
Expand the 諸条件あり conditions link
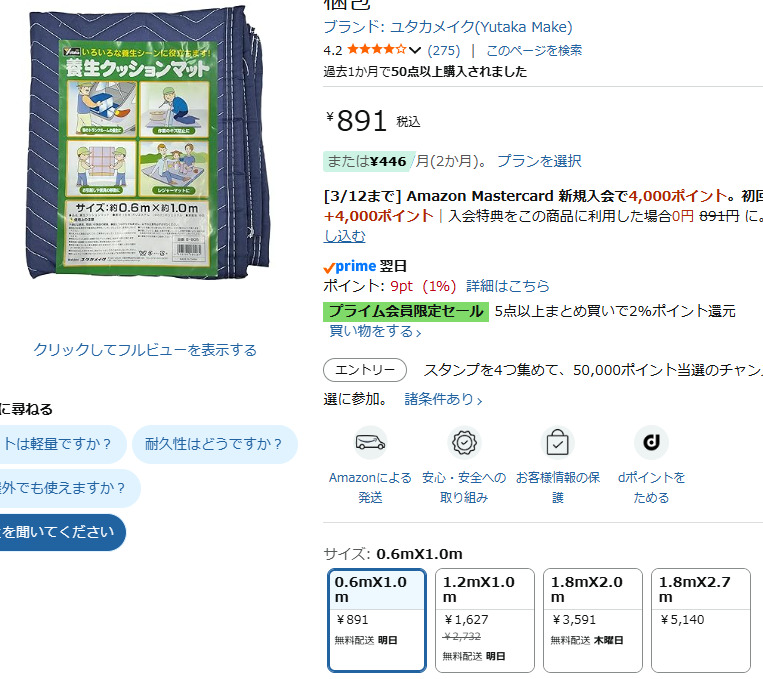point(443,400)
